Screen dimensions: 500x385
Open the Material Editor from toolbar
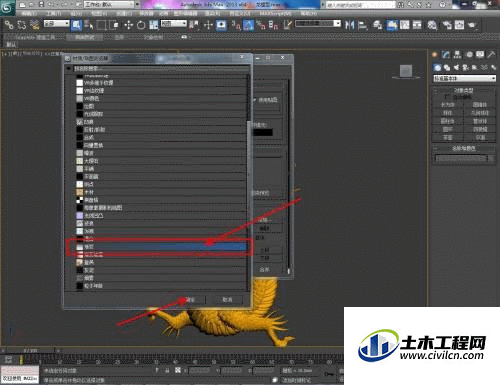point(432,25)
